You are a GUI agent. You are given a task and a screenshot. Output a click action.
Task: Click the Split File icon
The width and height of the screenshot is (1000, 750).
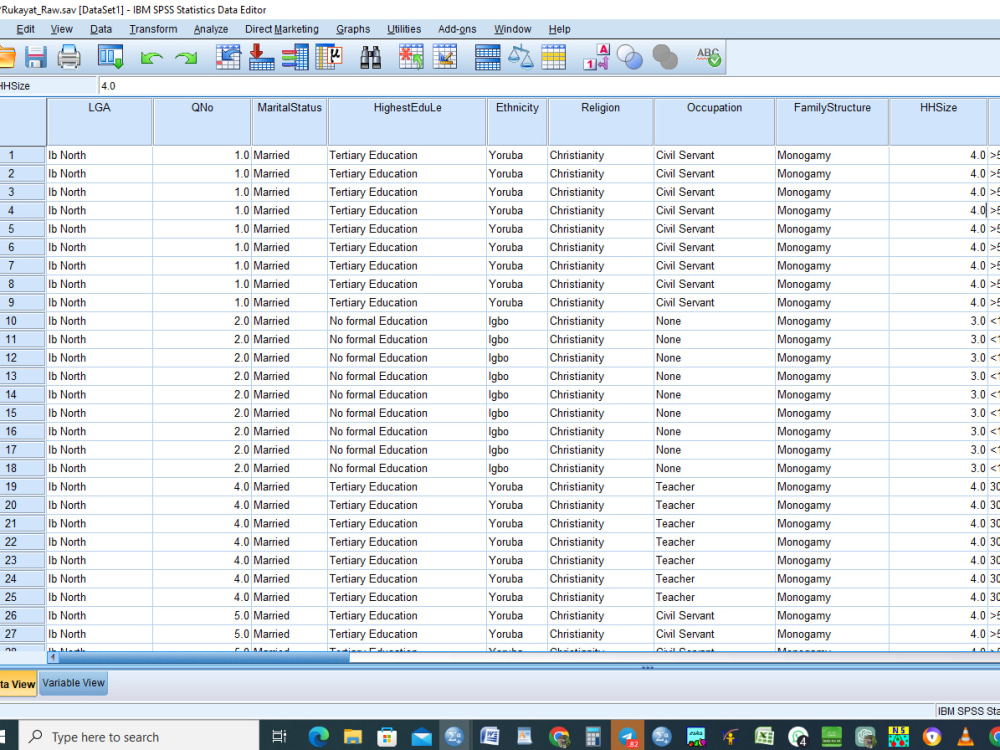pos(487,57)
